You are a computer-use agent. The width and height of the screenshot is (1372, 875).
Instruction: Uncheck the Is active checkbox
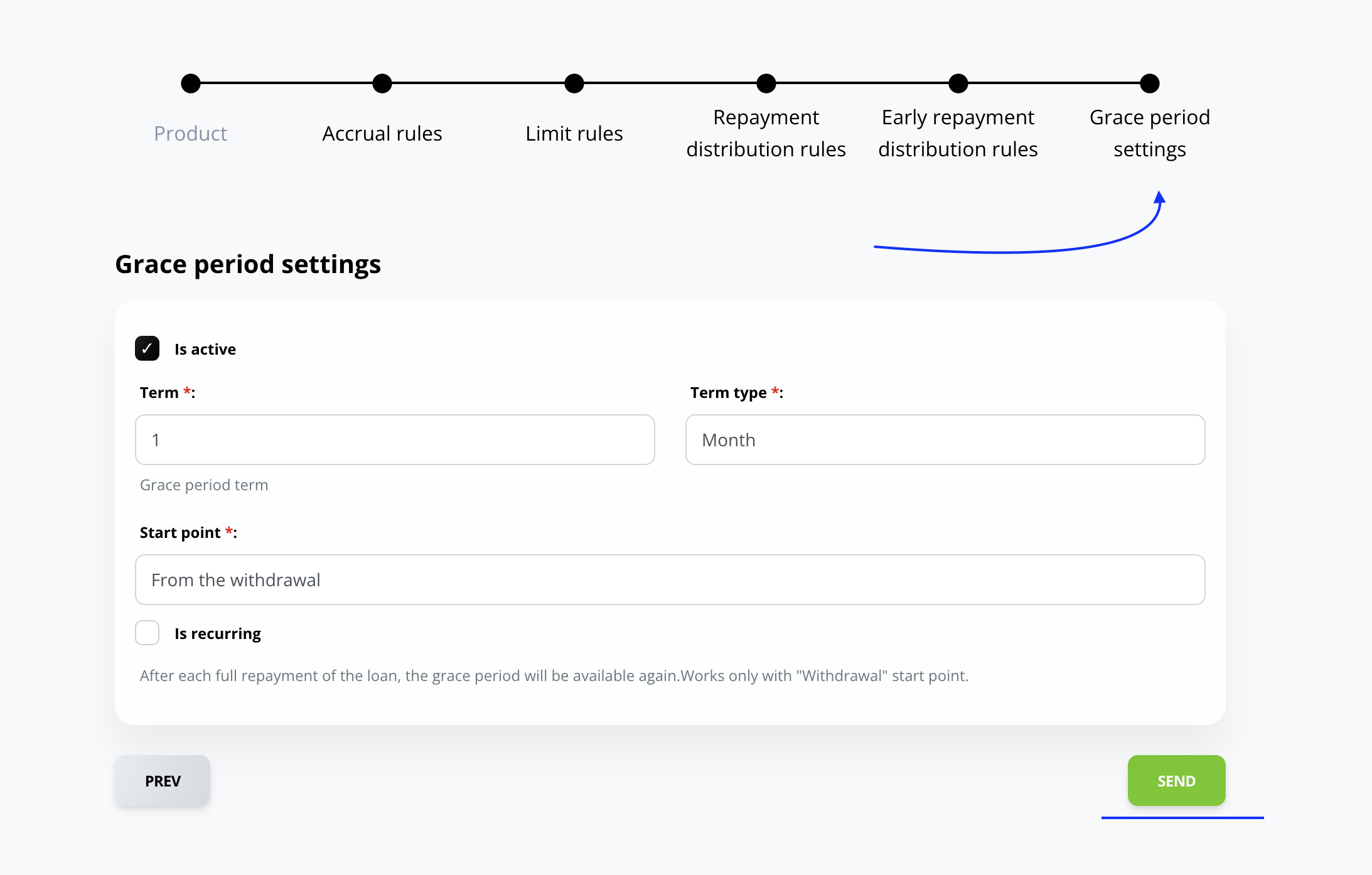coord(147,349)
